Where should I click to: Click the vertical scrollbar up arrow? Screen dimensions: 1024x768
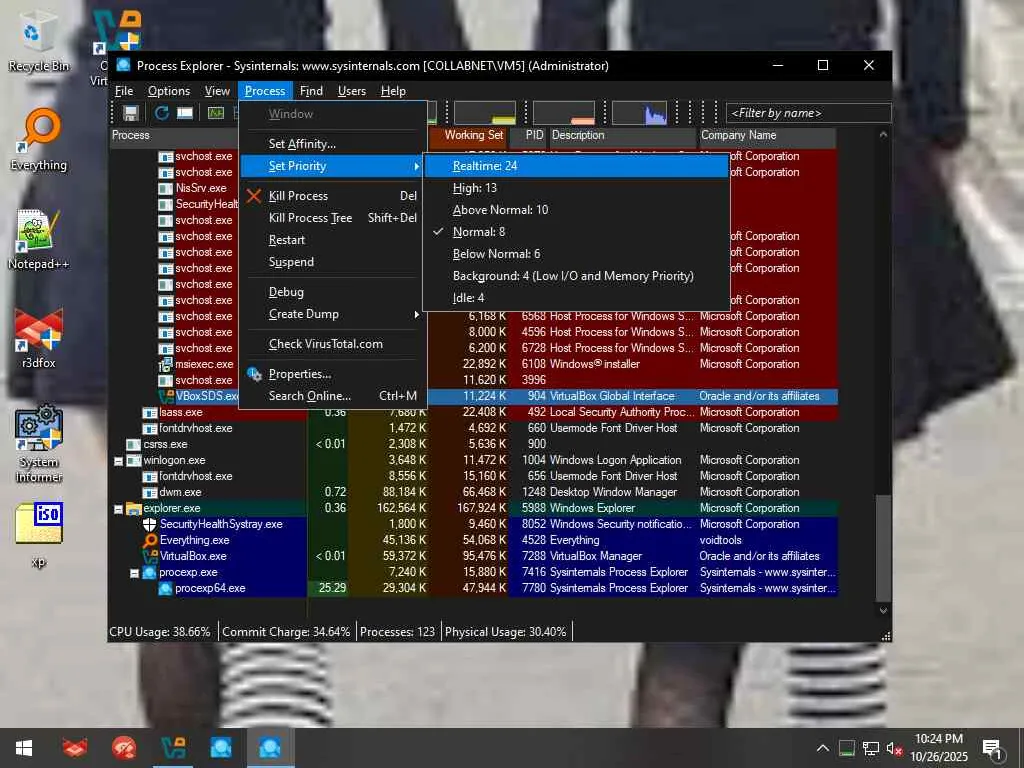[883, 135]
